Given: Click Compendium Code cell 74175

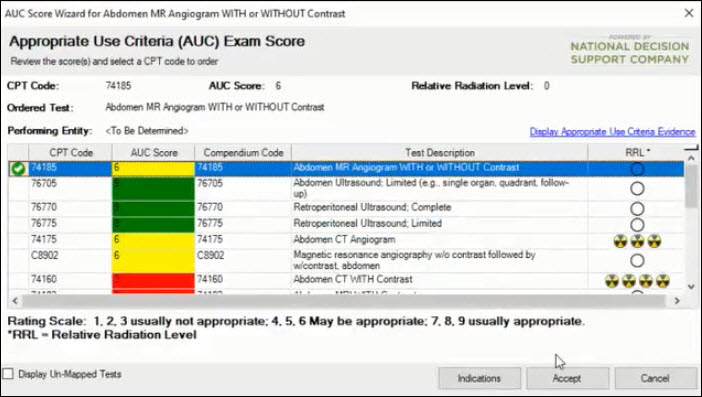Looking at the screenshot, I should point(243,241).
